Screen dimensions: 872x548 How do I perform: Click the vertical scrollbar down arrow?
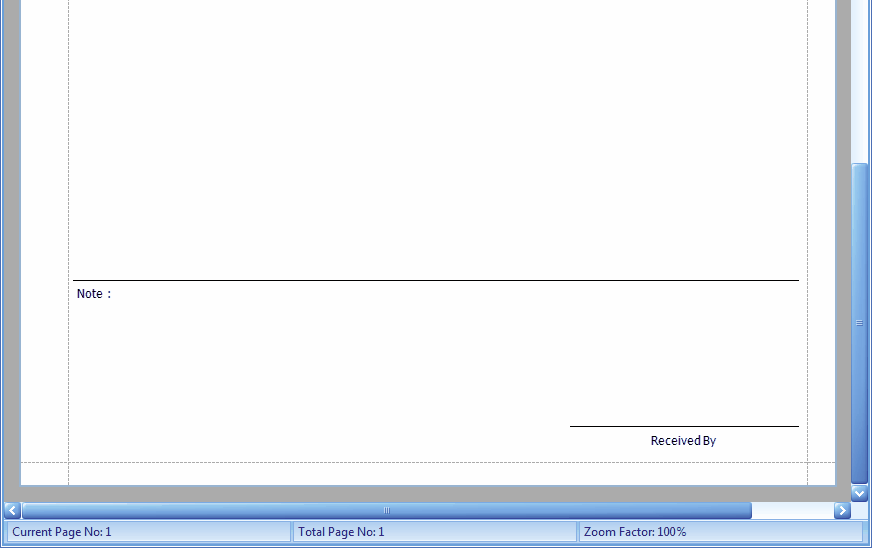pyautogui.click(x=859, y=493)
